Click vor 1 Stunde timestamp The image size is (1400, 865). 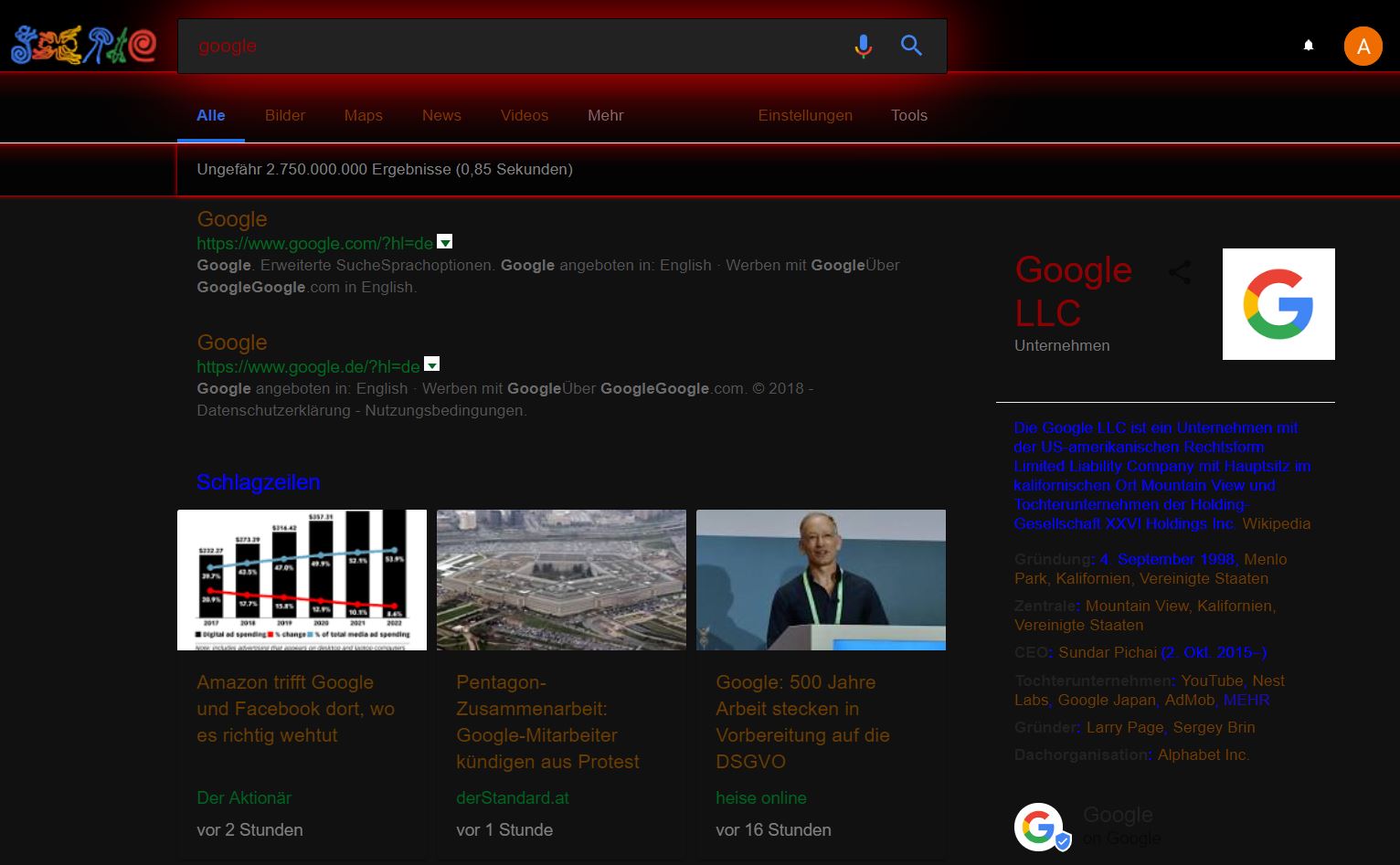click(504, 829)
